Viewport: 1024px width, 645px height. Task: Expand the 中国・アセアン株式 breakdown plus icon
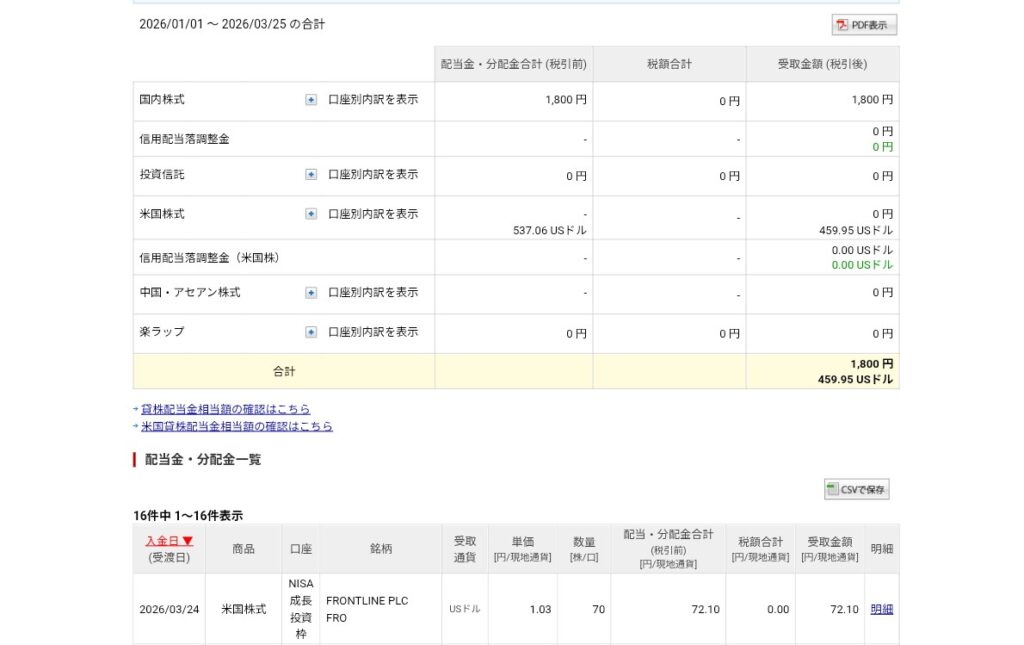pyautogui.click(x=311, y=293)
